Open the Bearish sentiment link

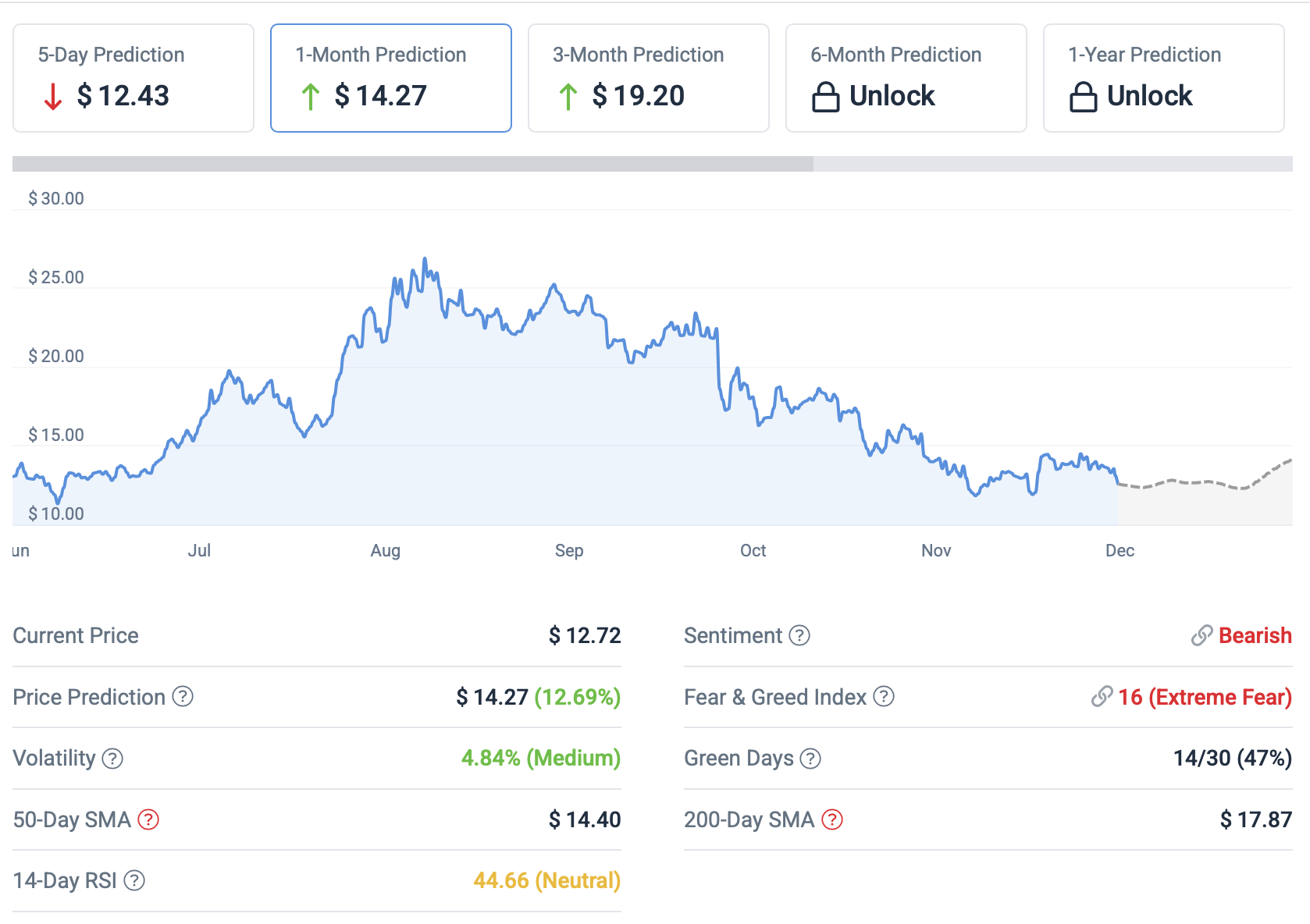pyautogui.click(x=1255, y=635)
